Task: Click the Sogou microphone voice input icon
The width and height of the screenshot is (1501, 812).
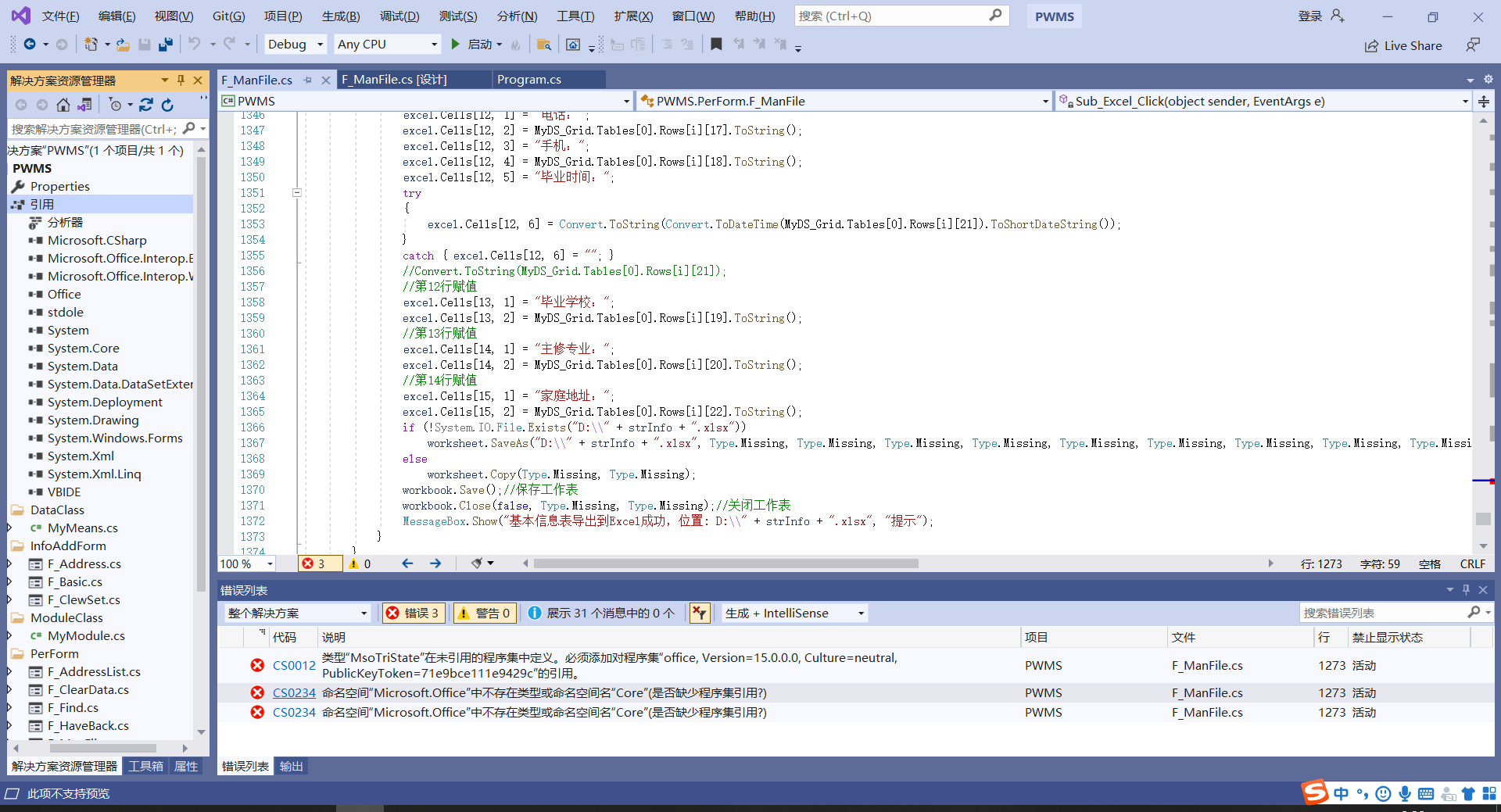Action: point(1405,794)
